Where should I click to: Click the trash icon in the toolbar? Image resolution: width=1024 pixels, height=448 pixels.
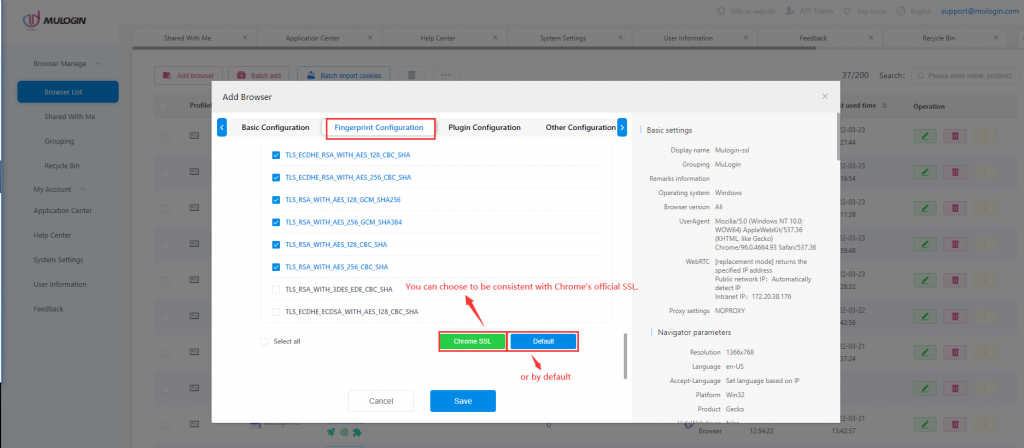(411, 75)
